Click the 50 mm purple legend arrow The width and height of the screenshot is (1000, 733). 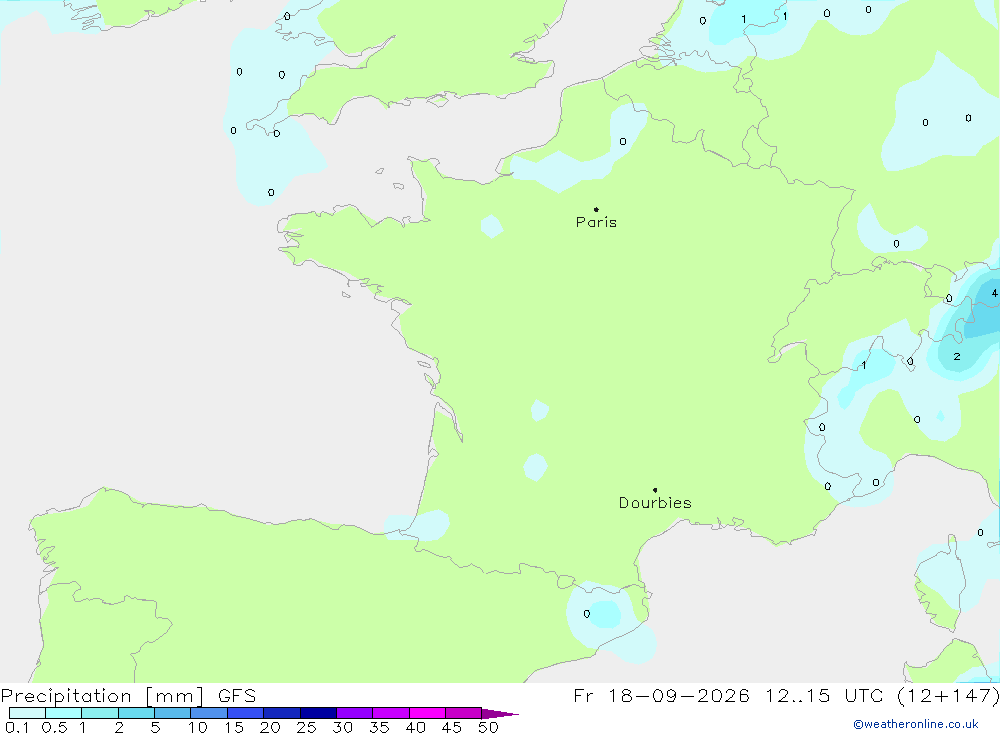click(x=500, y=713)
